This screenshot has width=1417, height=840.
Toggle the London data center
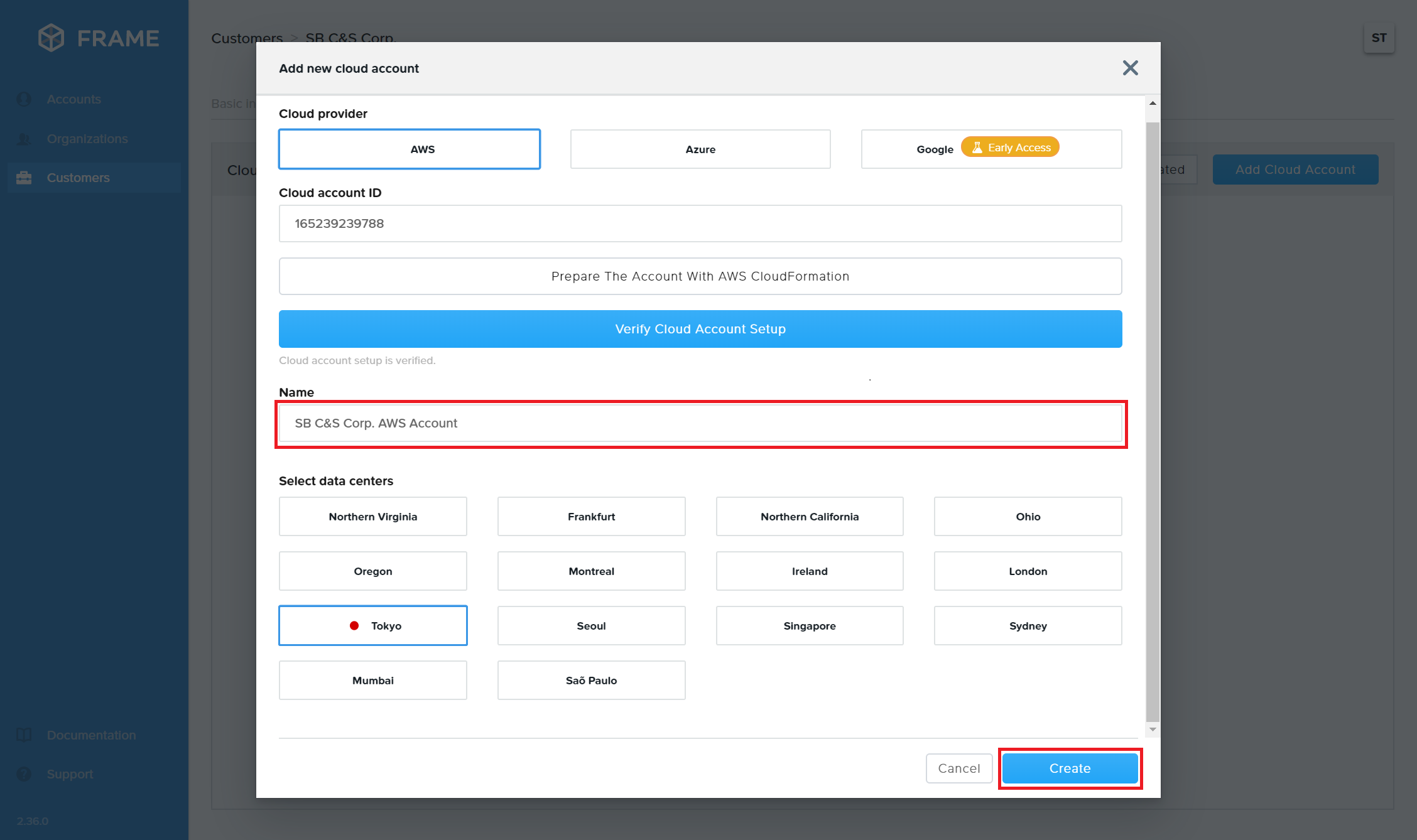pyautogui.click(x=1028, y=571)
